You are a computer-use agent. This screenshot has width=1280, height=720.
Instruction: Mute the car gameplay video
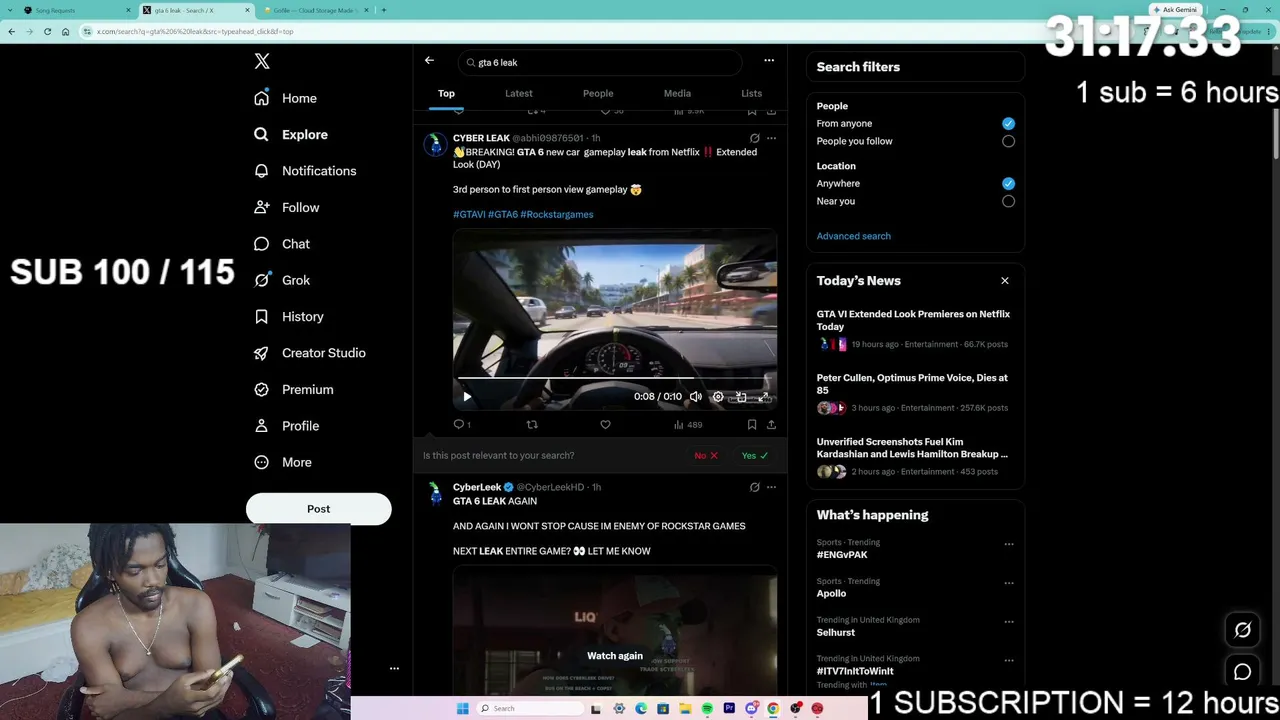[x=695, y=397]
